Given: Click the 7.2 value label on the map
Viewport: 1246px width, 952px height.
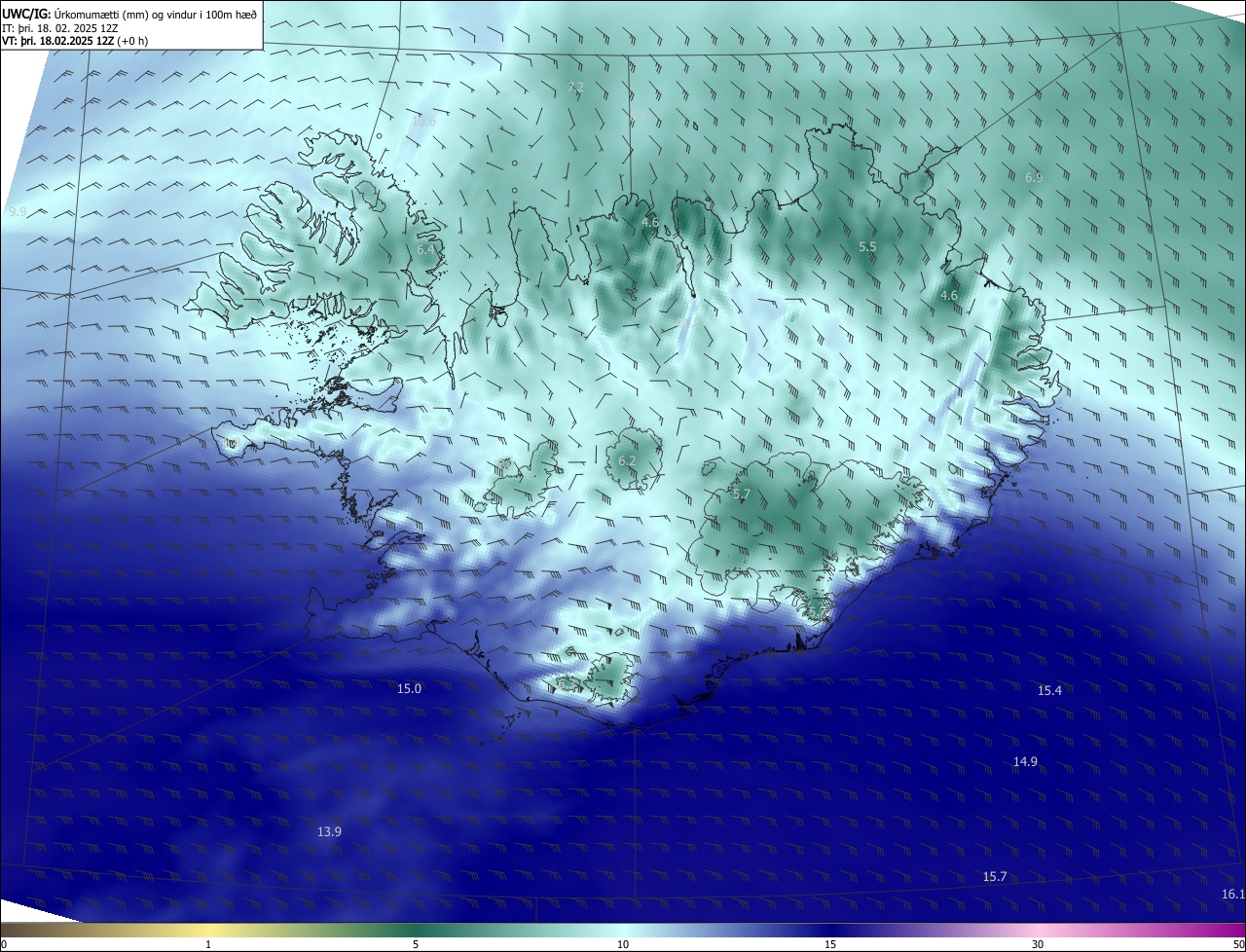Looking at the screenshot, I should 575,87.
